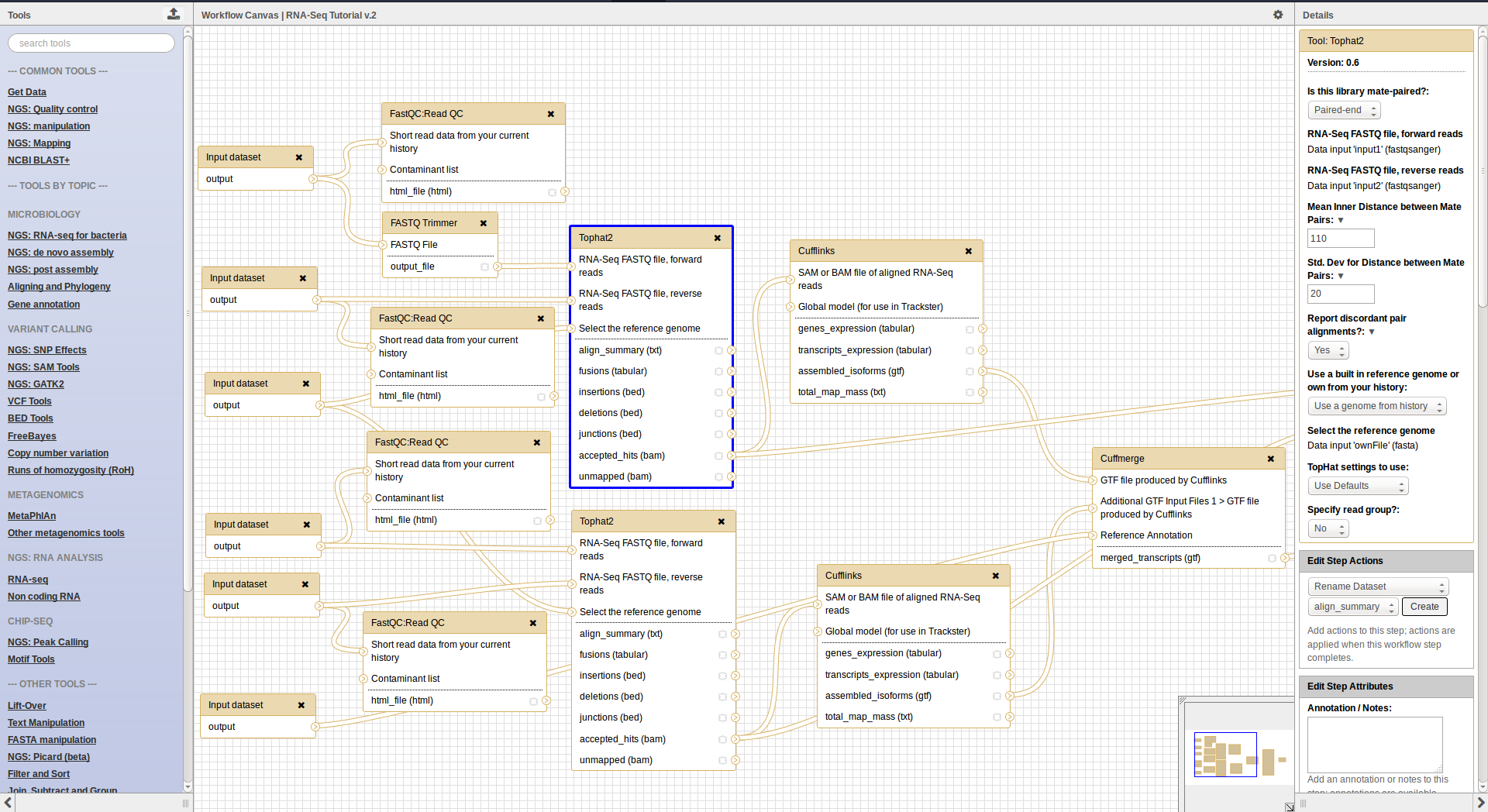The height and width of the screenshot is (812, 1488).
Task: Click the accepted_hits output connector on Tophat2
Action: tap(732, 456)
